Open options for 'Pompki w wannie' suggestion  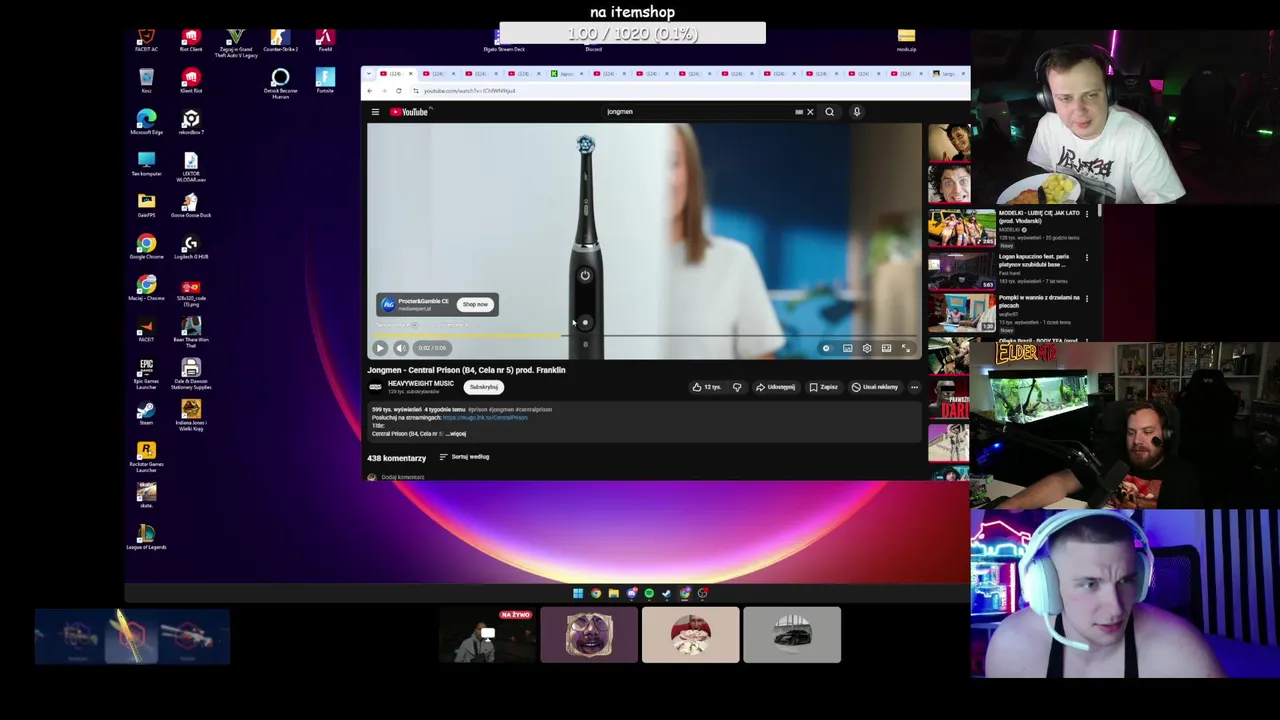(1087, 298)
